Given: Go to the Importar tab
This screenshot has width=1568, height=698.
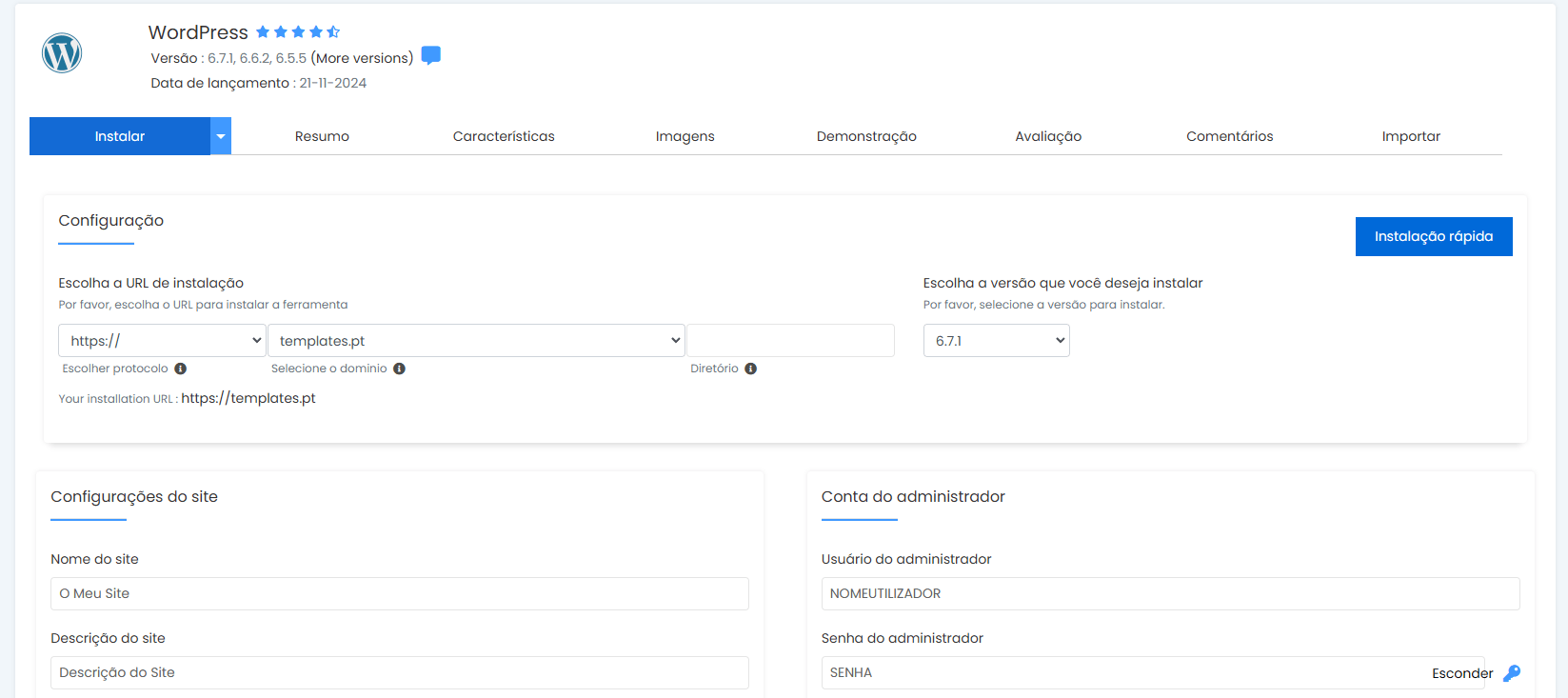Looking at the screenshot, I should pyautogui.click(x=1410, y=136).
